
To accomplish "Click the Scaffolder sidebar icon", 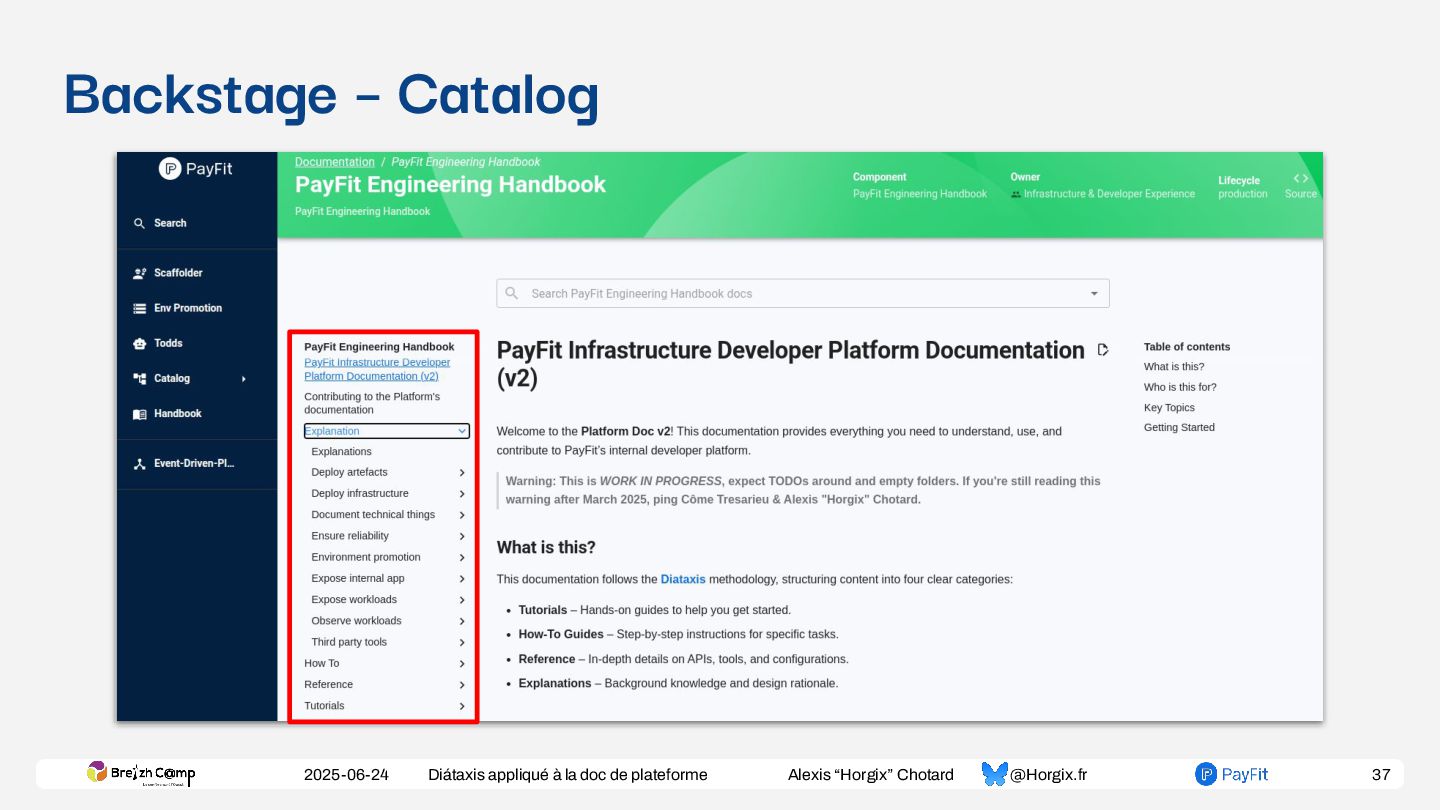I will pyautogui.click(x=140, y=273).
